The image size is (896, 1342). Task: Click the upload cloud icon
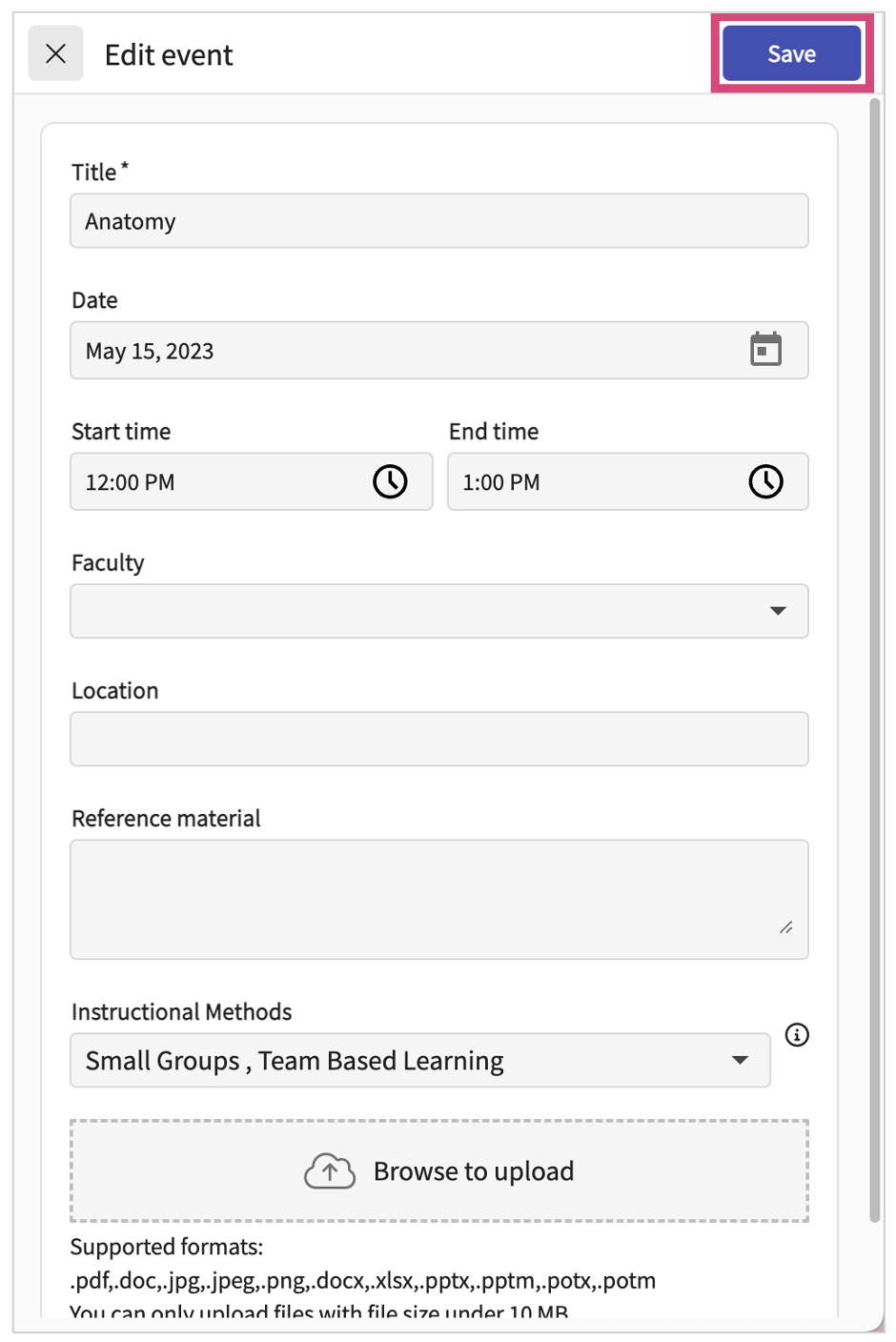click(330, 1170)
